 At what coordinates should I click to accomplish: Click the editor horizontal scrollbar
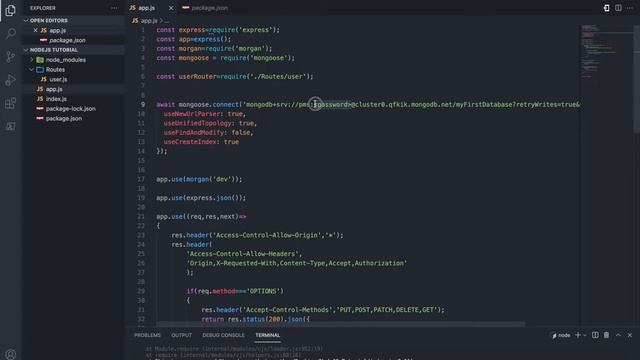[x=340, y=324]
